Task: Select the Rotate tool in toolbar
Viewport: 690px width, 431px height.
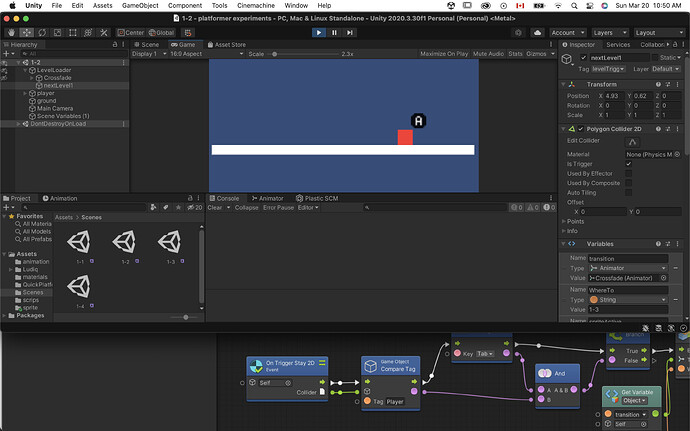Action: tap(42, 33)
